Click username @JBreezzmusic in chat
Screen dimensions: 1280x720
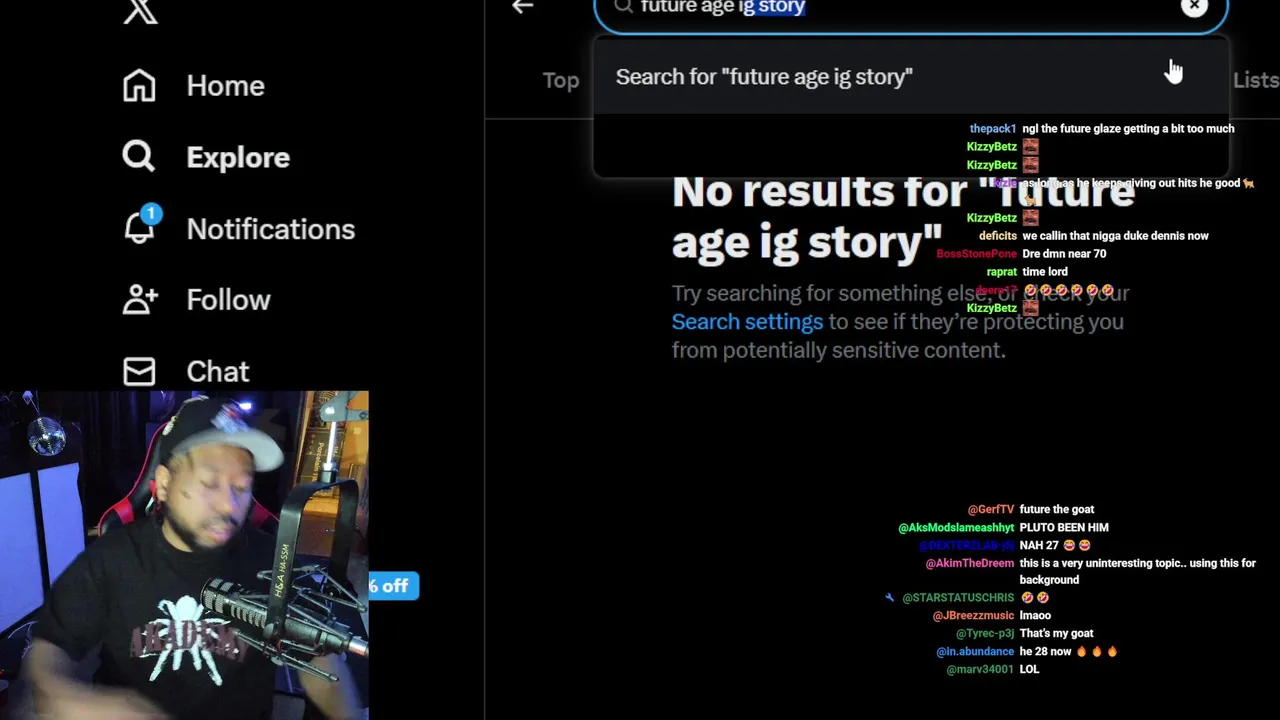tap(973, 616)
